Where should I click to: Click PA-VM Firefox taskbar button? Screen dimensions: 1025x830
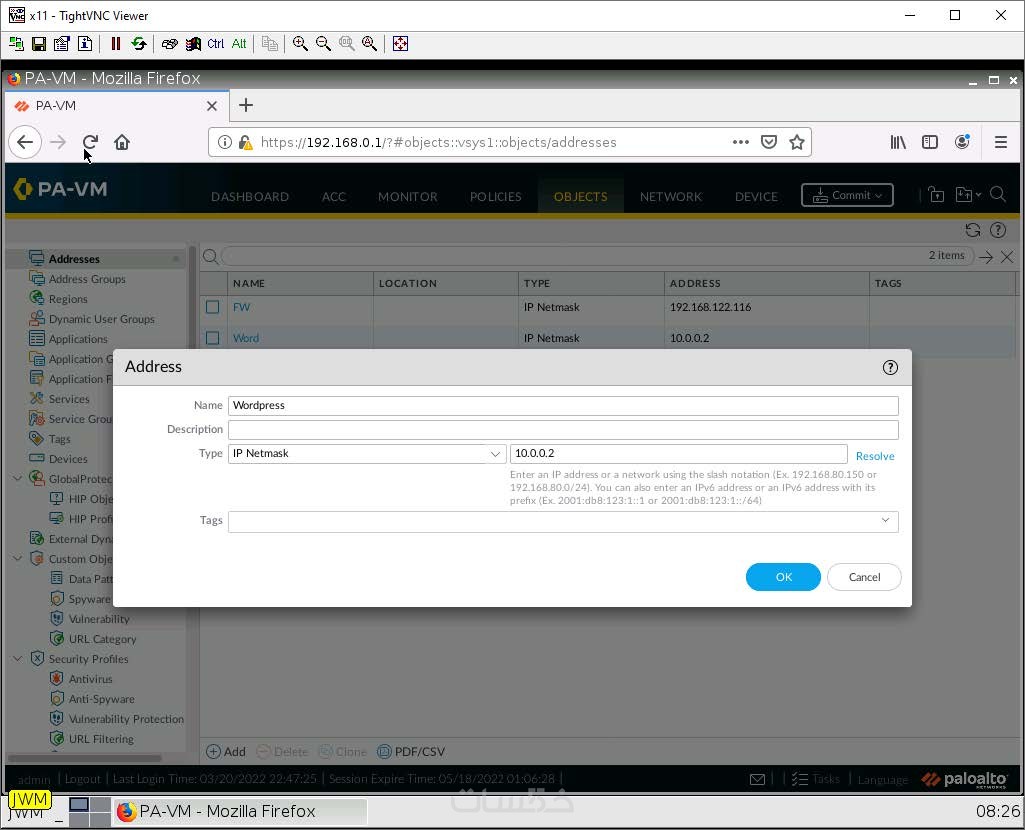[x=241, y=811]
